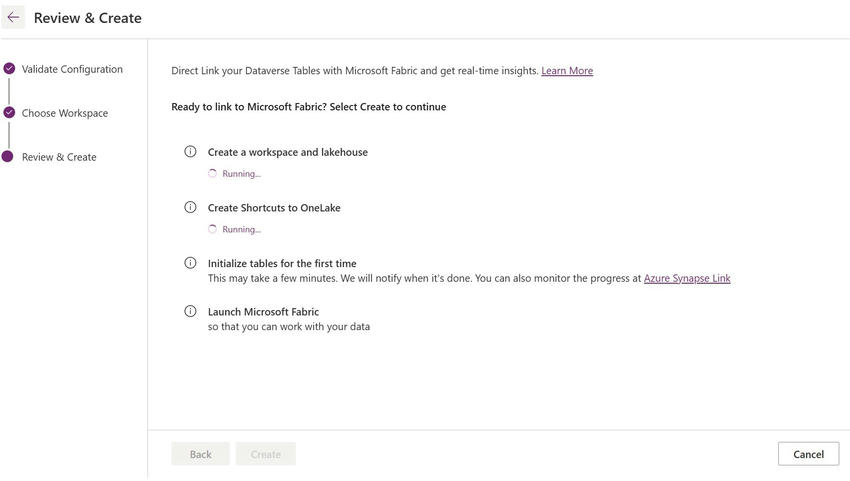Image resolution: width=850 pixels, height=481 pixels.
Task: Go to the Choose Workspace step
Action: click(x=65, y=113)
